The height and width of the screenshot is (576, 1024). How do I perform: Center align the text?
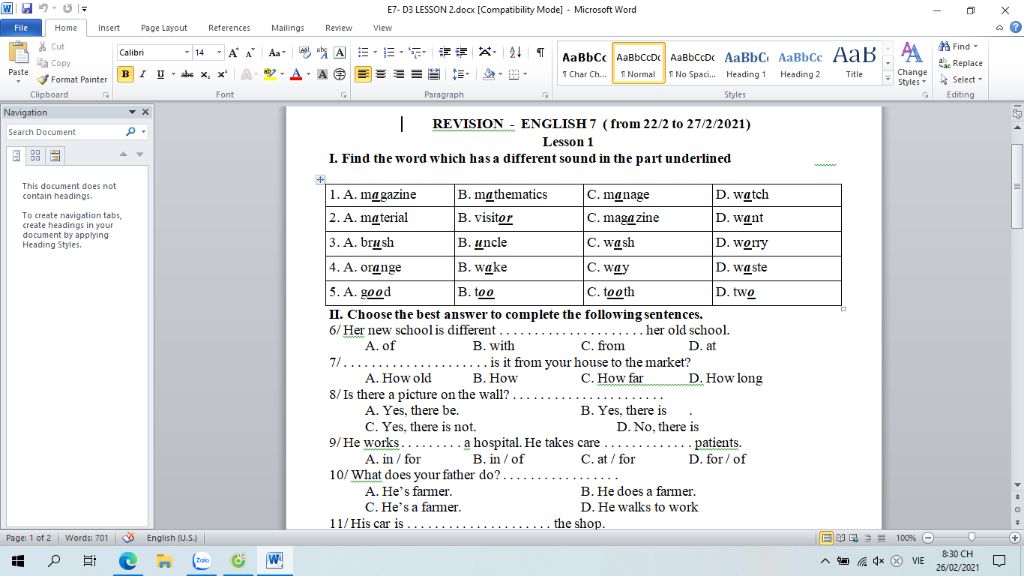[x=381, y=74]
